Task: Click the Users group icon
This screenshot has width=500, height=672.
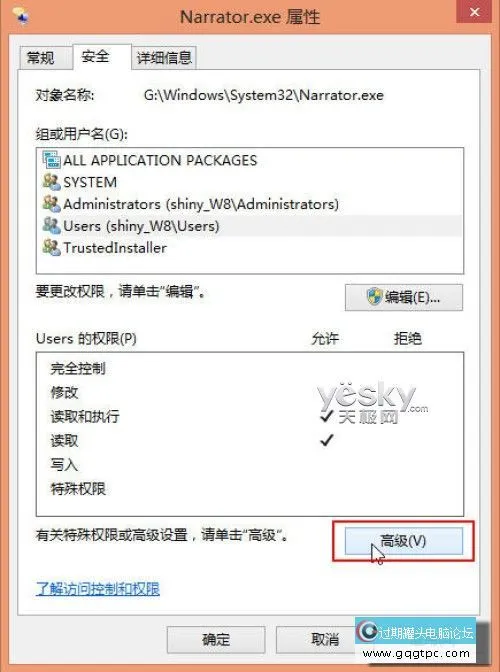Action: (51, 225)
